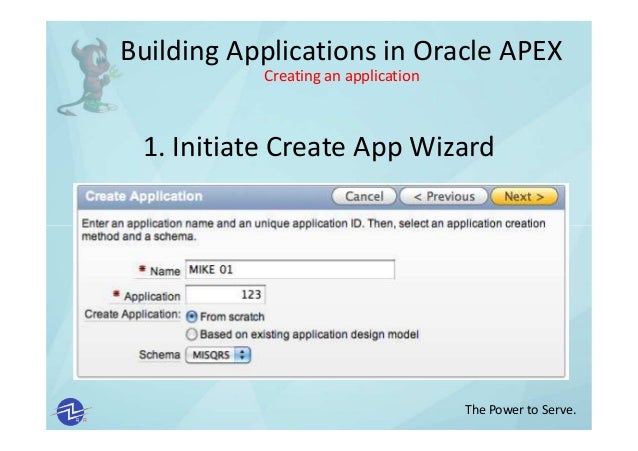Select the From scratch radio option
638x451 pixels.
click(x=191, y=317)
